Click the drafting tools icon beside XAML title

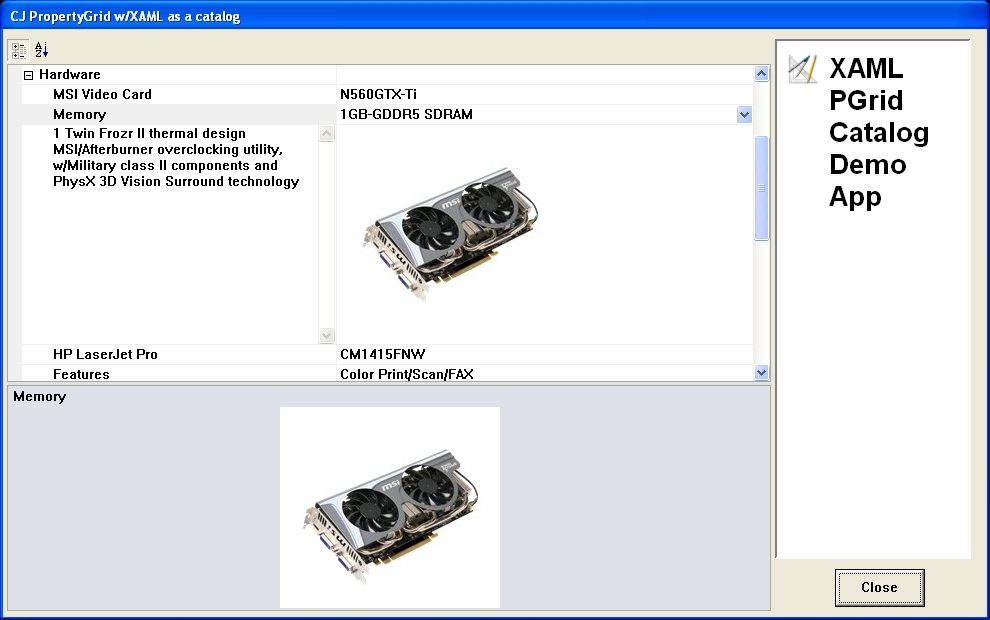(x=802, y=69)
